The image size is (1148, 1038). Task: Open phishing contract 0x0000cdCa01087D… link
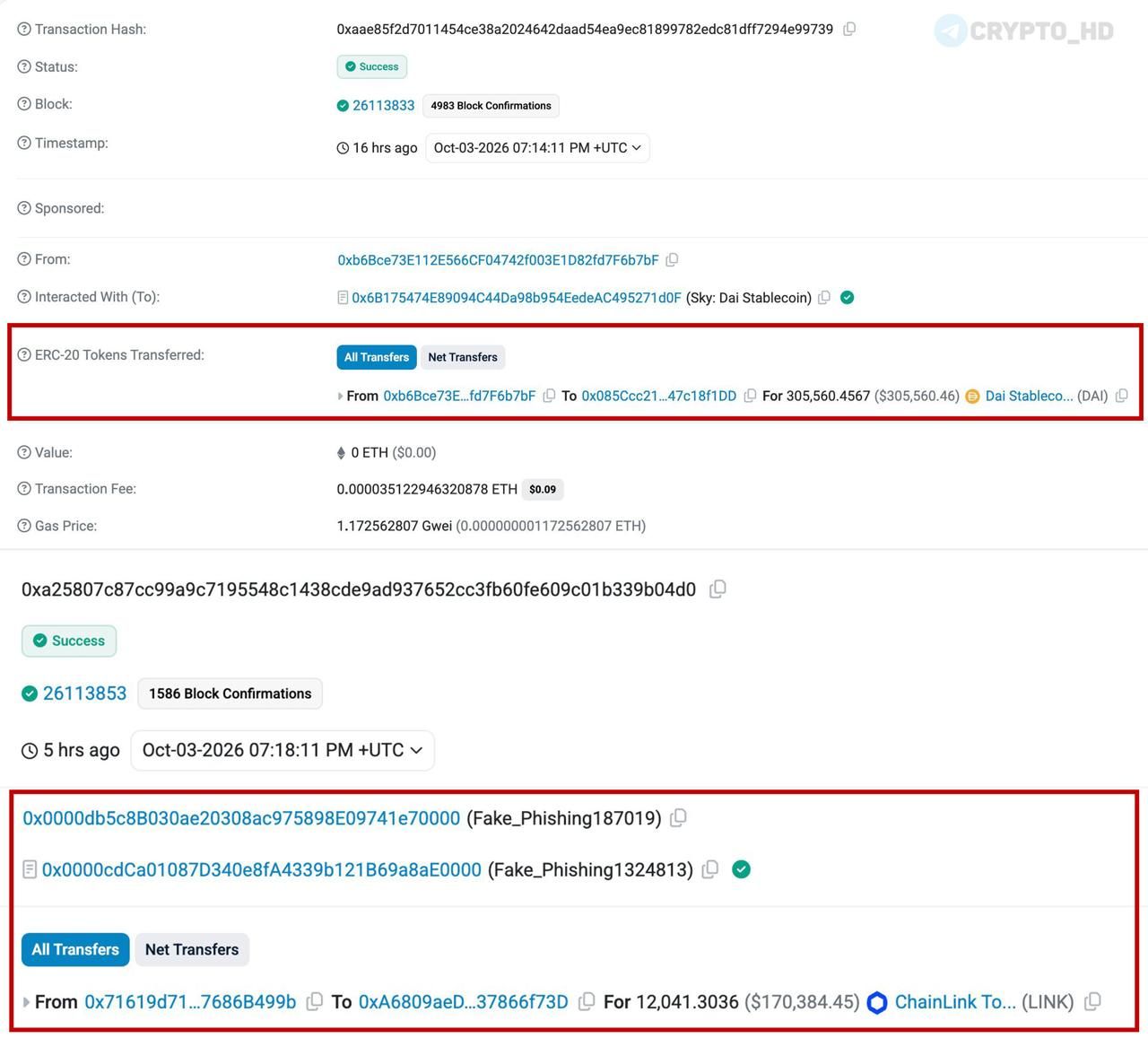tap(262, 870)
